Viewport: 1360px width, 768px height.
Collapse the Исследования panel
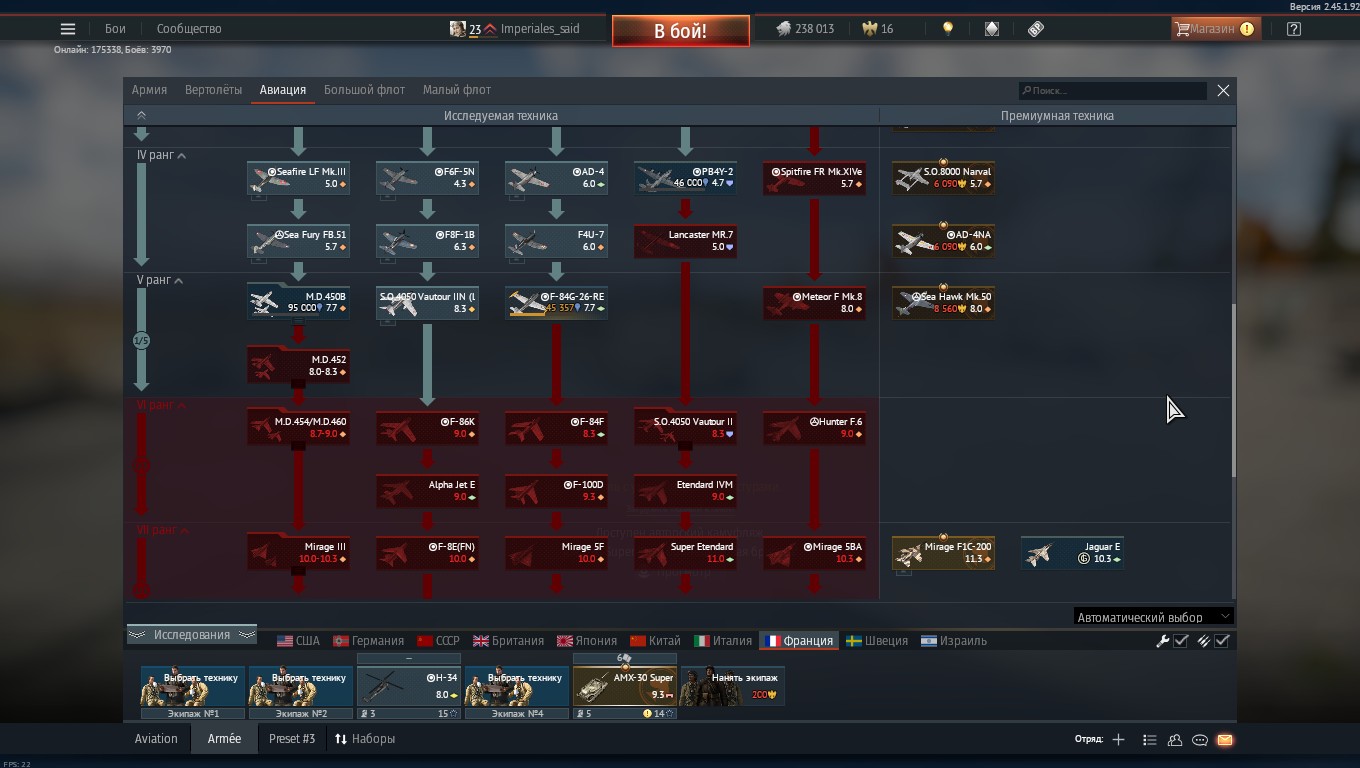191,635
